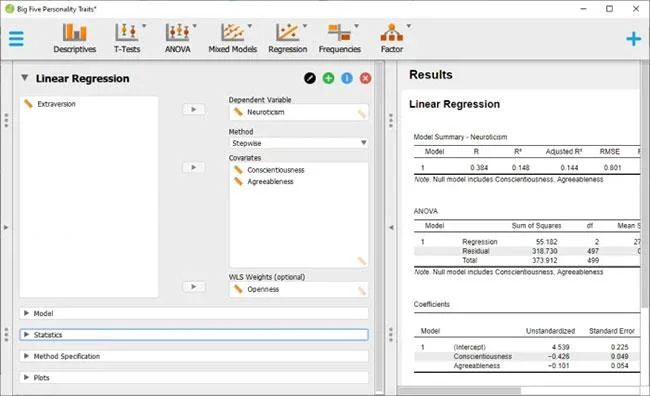Click the collapse arrow between panels
This screenshot has height=396, width=650.
(391, 227)
